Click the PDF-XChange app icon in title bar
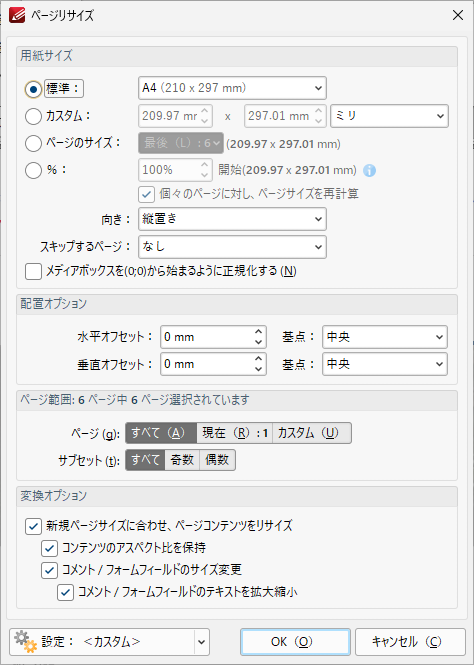This screenshot has width=474, height=665. coord(17,16)
